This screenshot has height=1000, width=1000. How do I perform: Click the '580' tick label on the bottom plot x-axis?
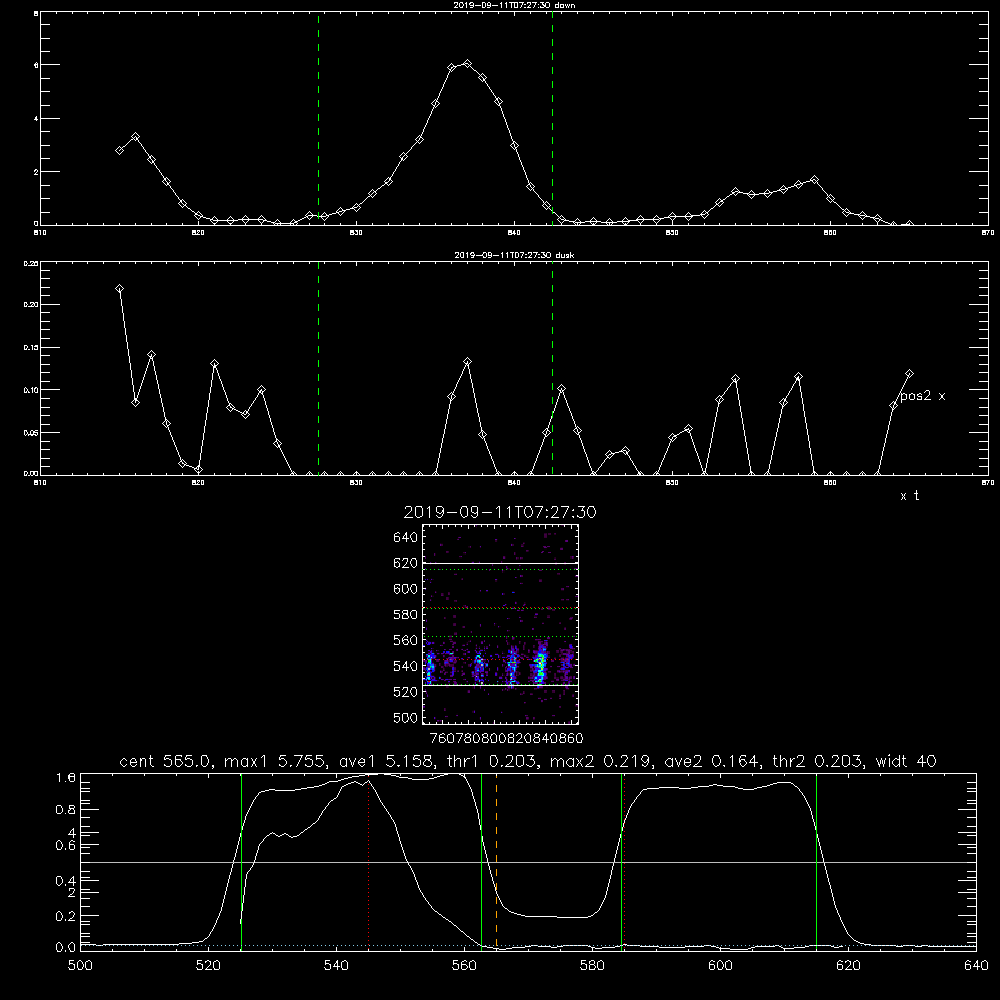point(592,966)
